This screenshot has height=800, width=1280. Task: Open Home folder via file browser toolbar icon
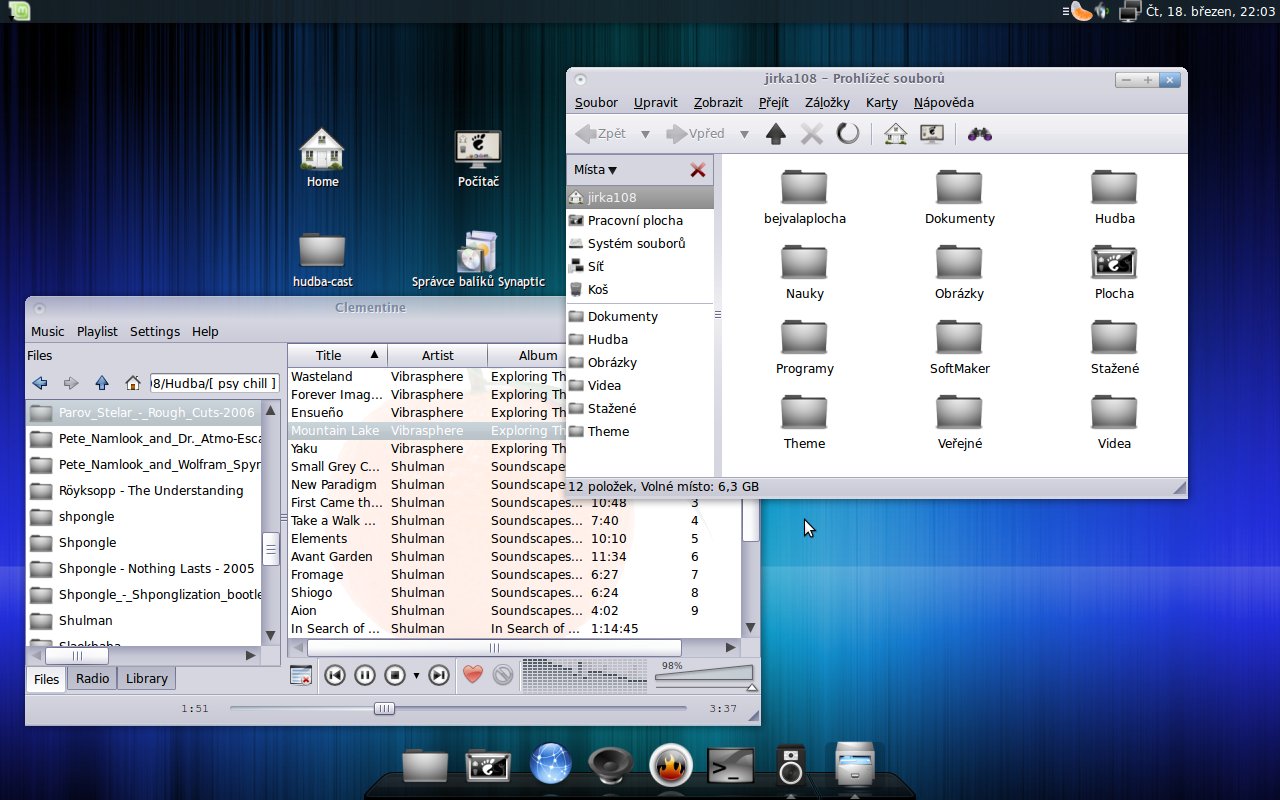[895, 133]
